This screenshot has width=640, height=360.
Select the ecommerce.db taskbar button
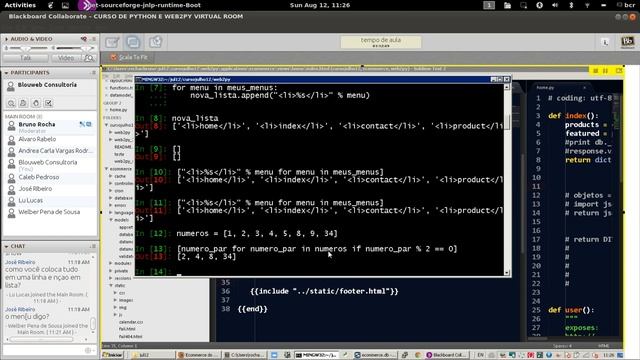pyautogui.click(x=375, y=355)
